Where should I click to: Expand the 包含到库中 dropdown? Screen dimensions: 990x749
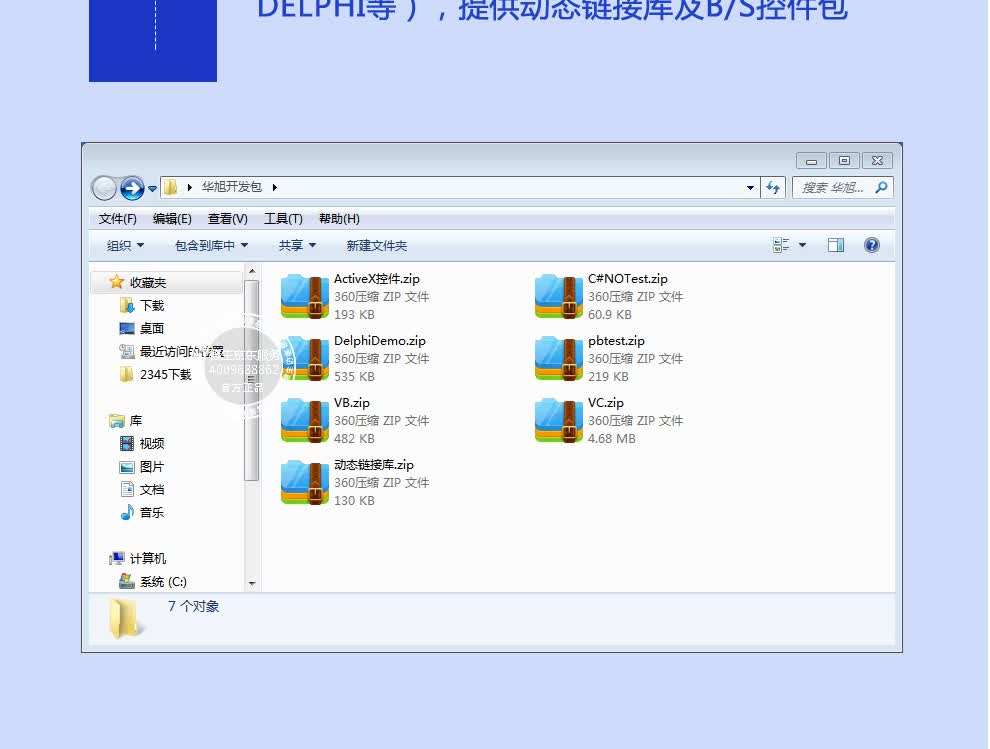tap(211, 245)
